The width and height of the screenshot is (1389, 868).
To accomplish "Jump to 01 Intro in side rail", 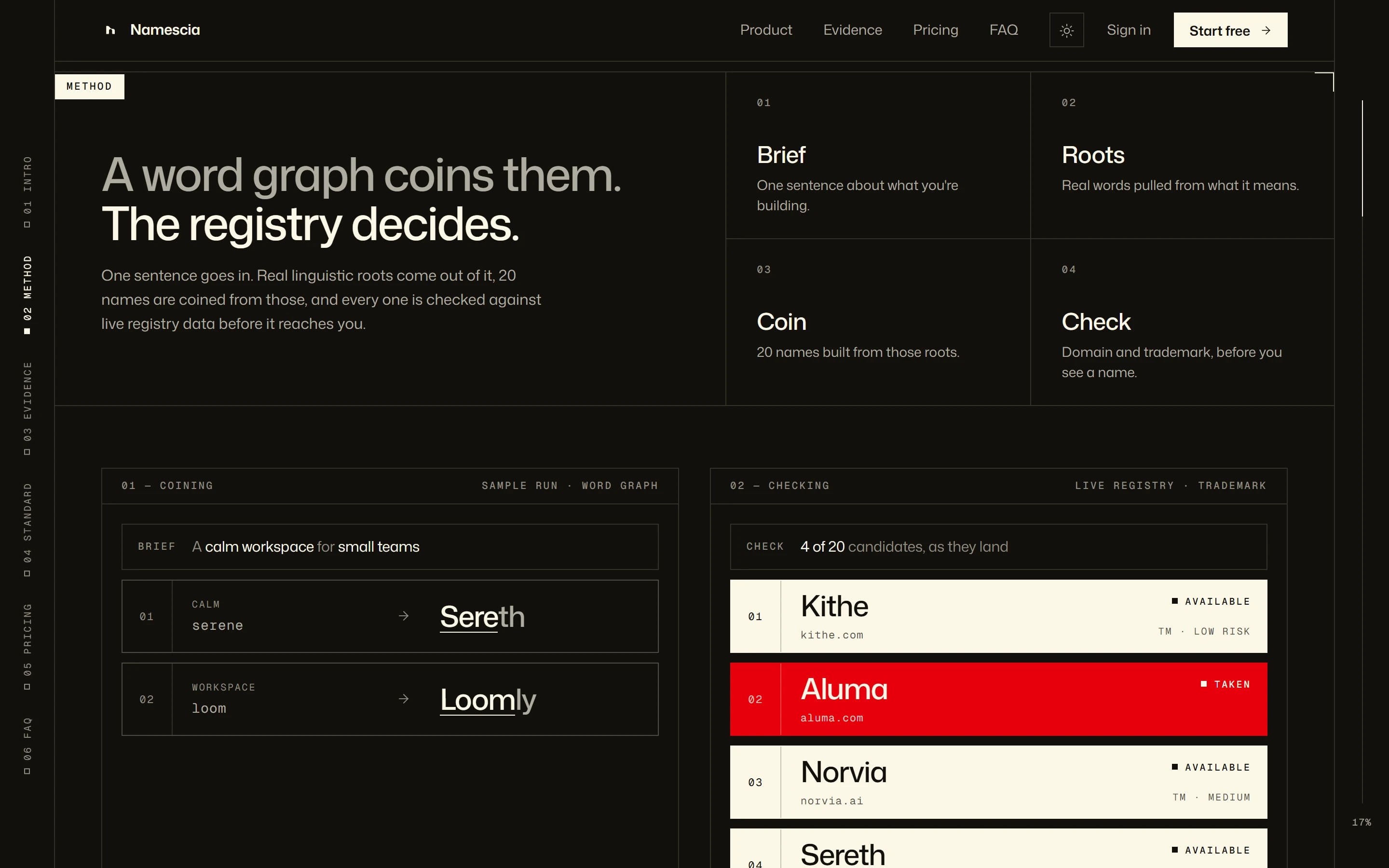I will point(27,192).
